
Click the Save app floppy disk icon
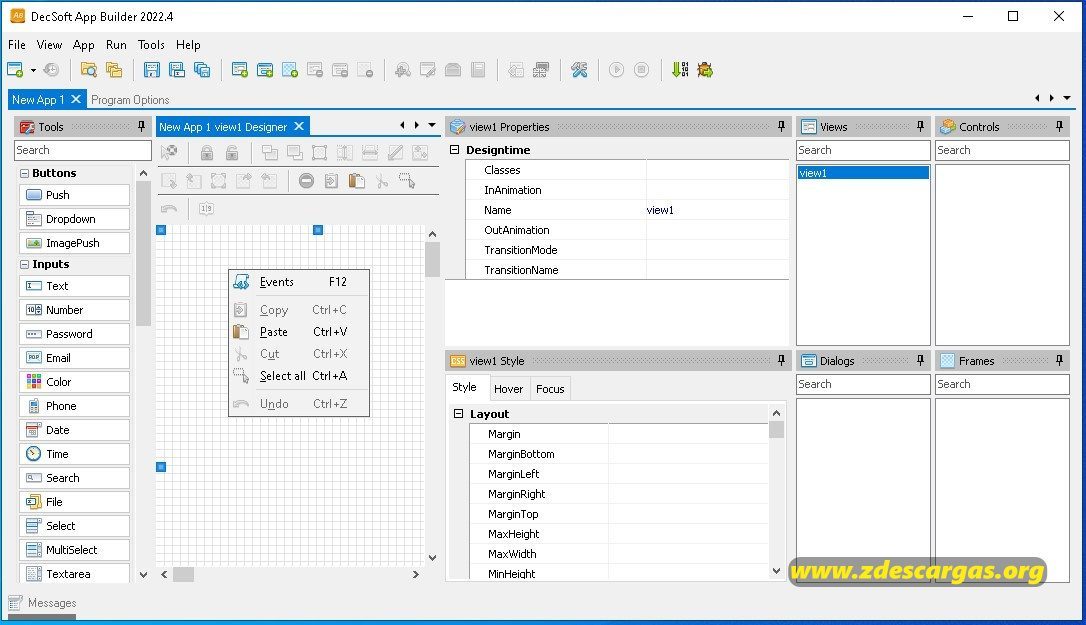pos(152,69)
